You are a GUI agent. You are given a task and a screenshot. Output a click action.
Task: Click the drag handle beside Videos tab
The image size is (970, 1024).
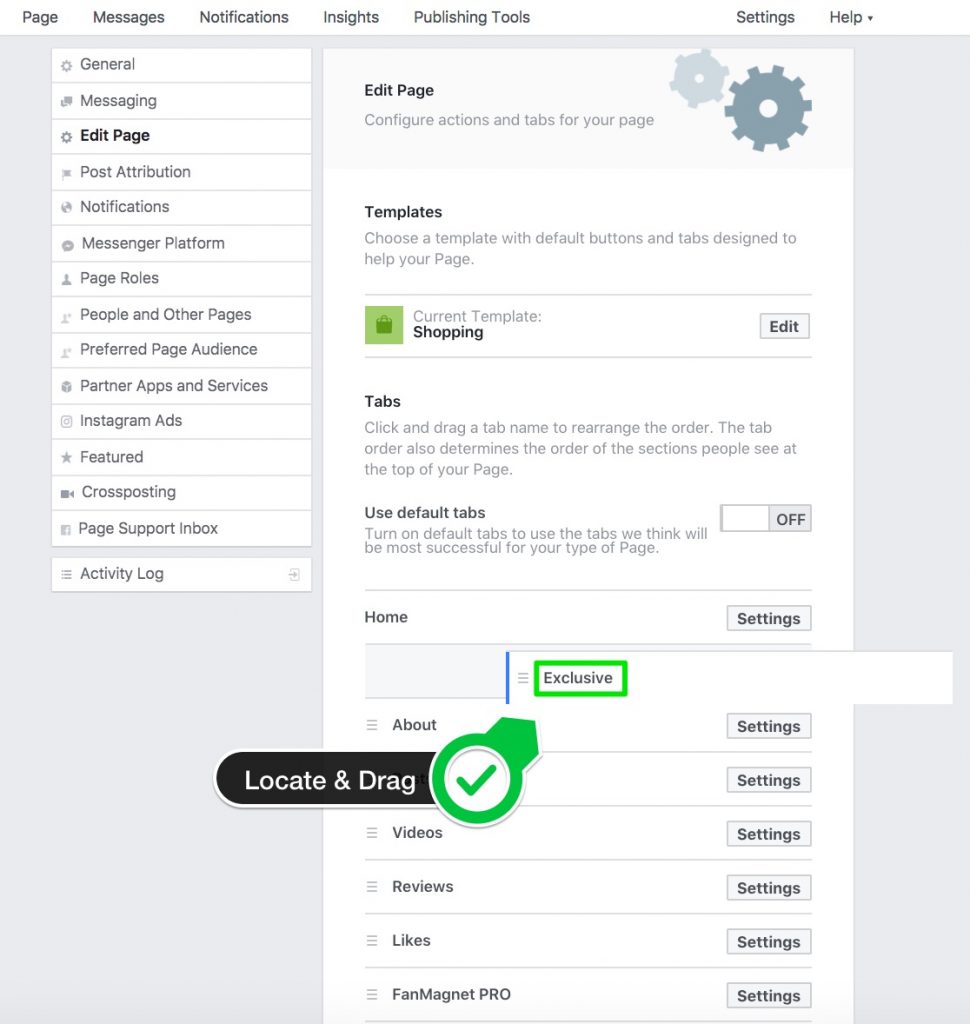(372, 833)
